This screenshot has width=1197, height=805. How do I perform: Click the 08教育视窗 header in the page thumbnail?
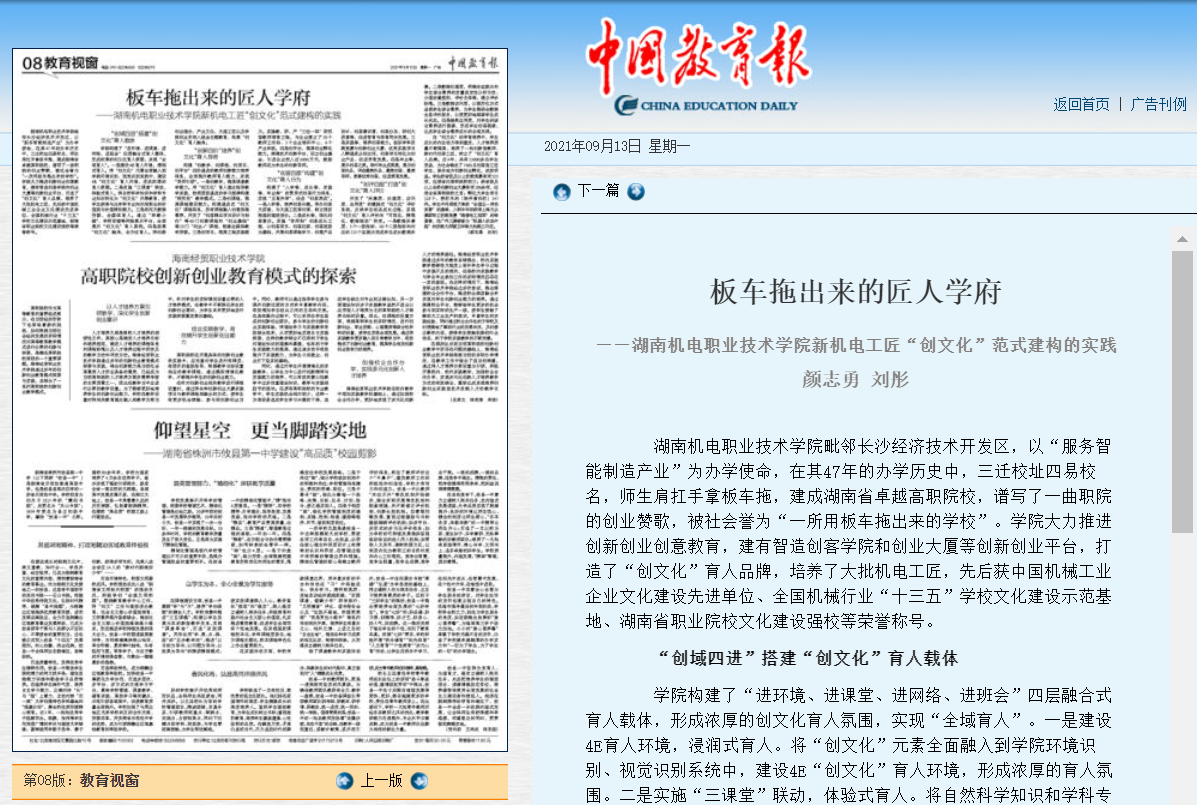pos(60,63)
